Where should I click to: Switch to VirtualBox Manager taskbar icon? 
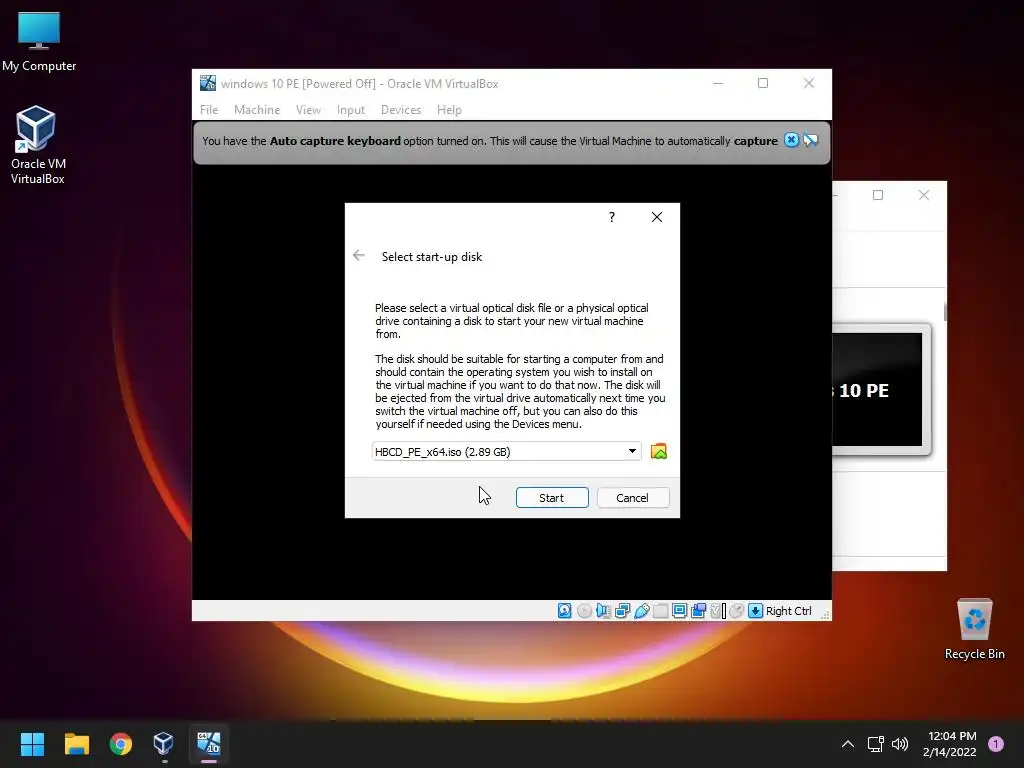click(x=164, y=743)
